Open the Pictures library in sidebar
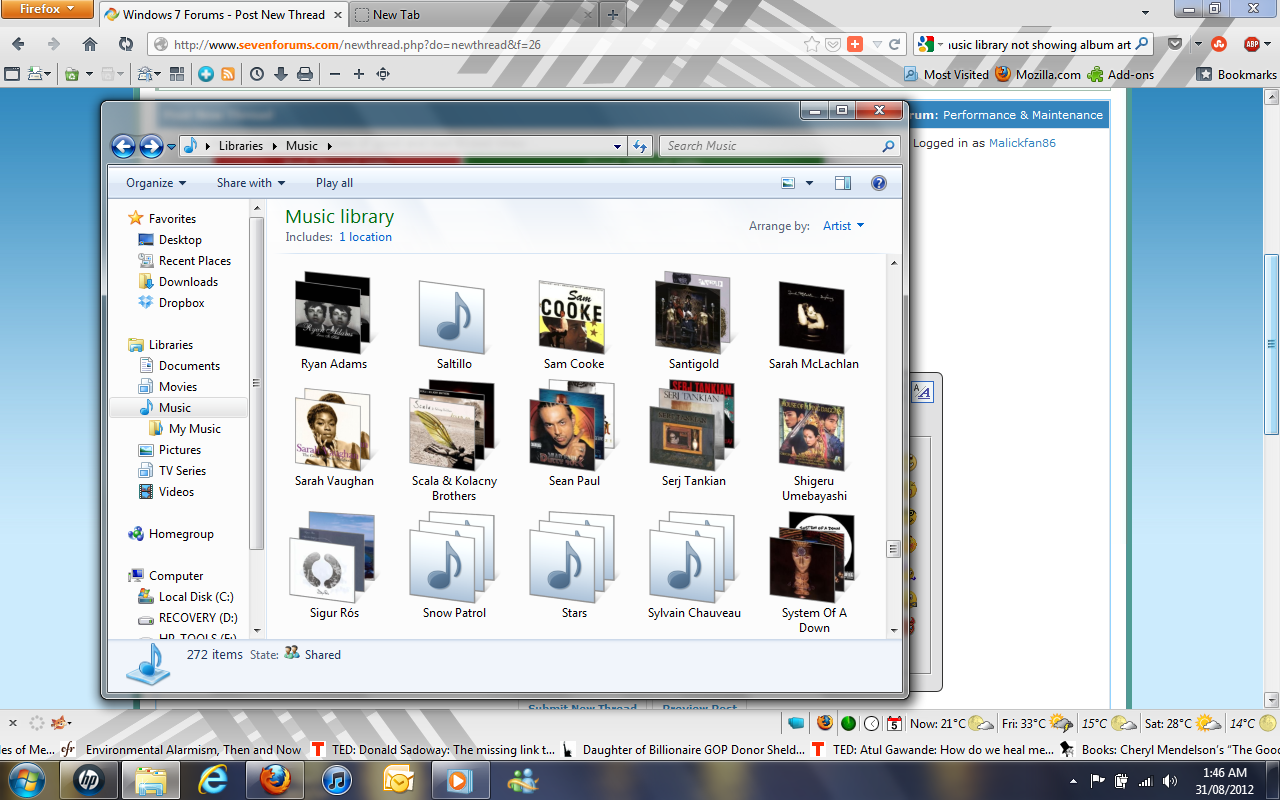The height and width of the screenshot is (800, 1280). tap(180, 450)
